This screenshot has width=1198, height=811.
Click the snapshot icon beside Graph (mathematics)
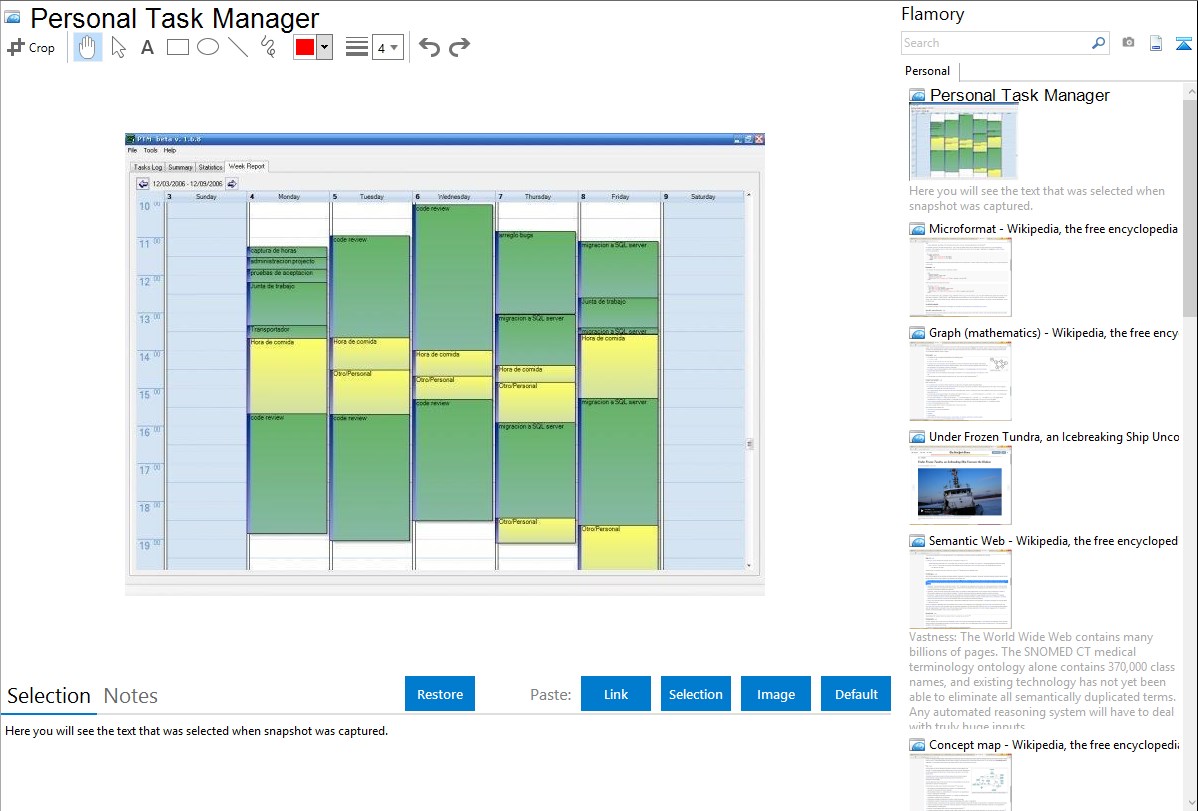pyautogui.click(x=917, y=333)
